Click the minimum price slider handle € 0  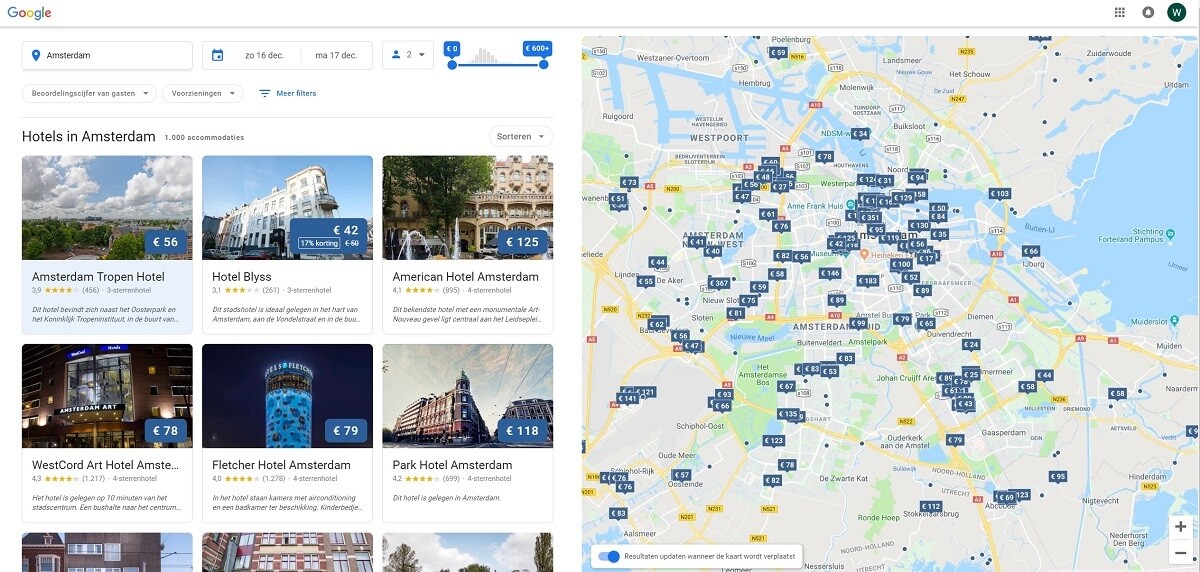click(452, 64)
